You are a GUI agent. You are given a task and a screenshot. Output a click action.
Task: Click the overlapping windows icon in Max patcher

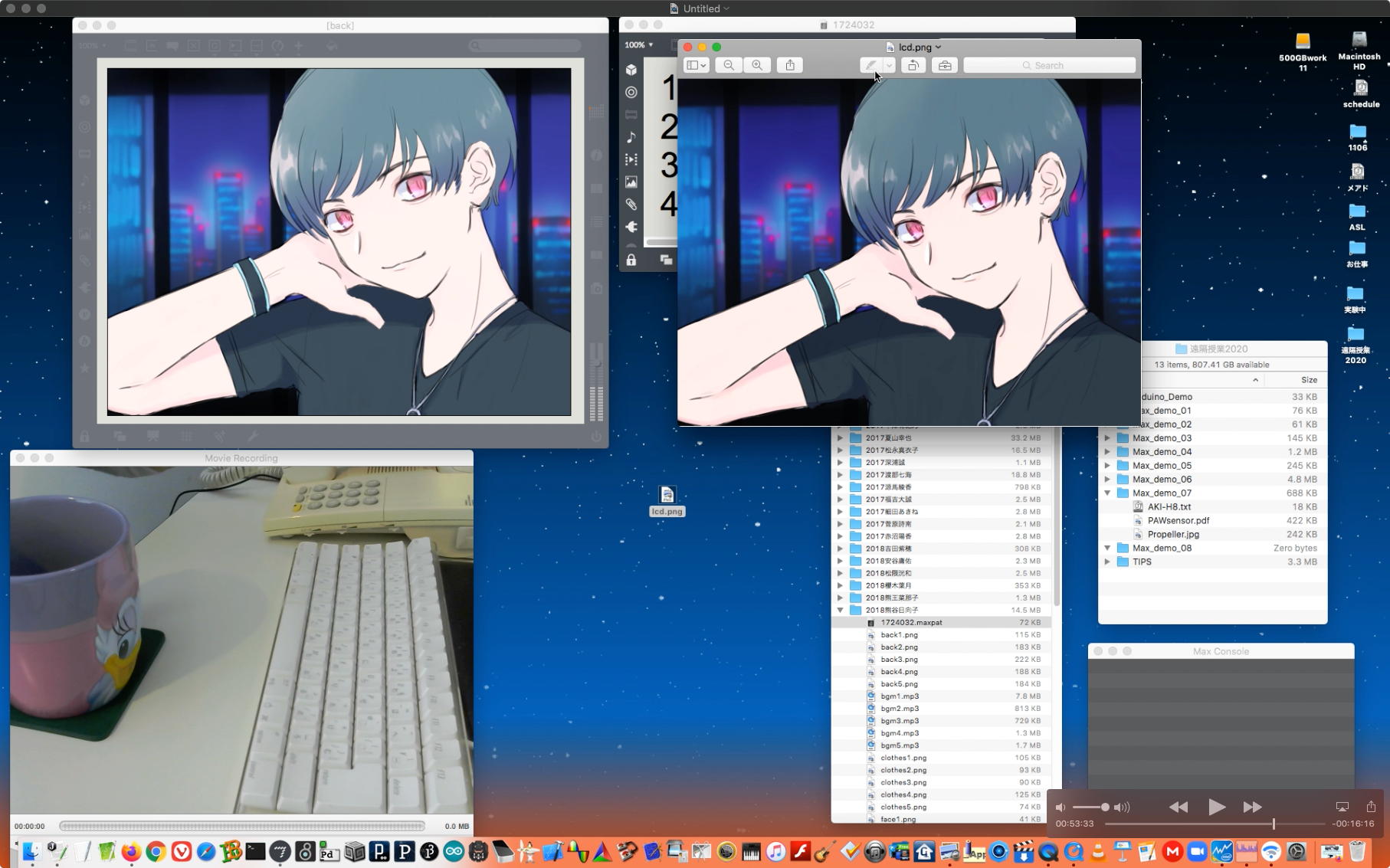pyautogui.click(x=666, y=260)
